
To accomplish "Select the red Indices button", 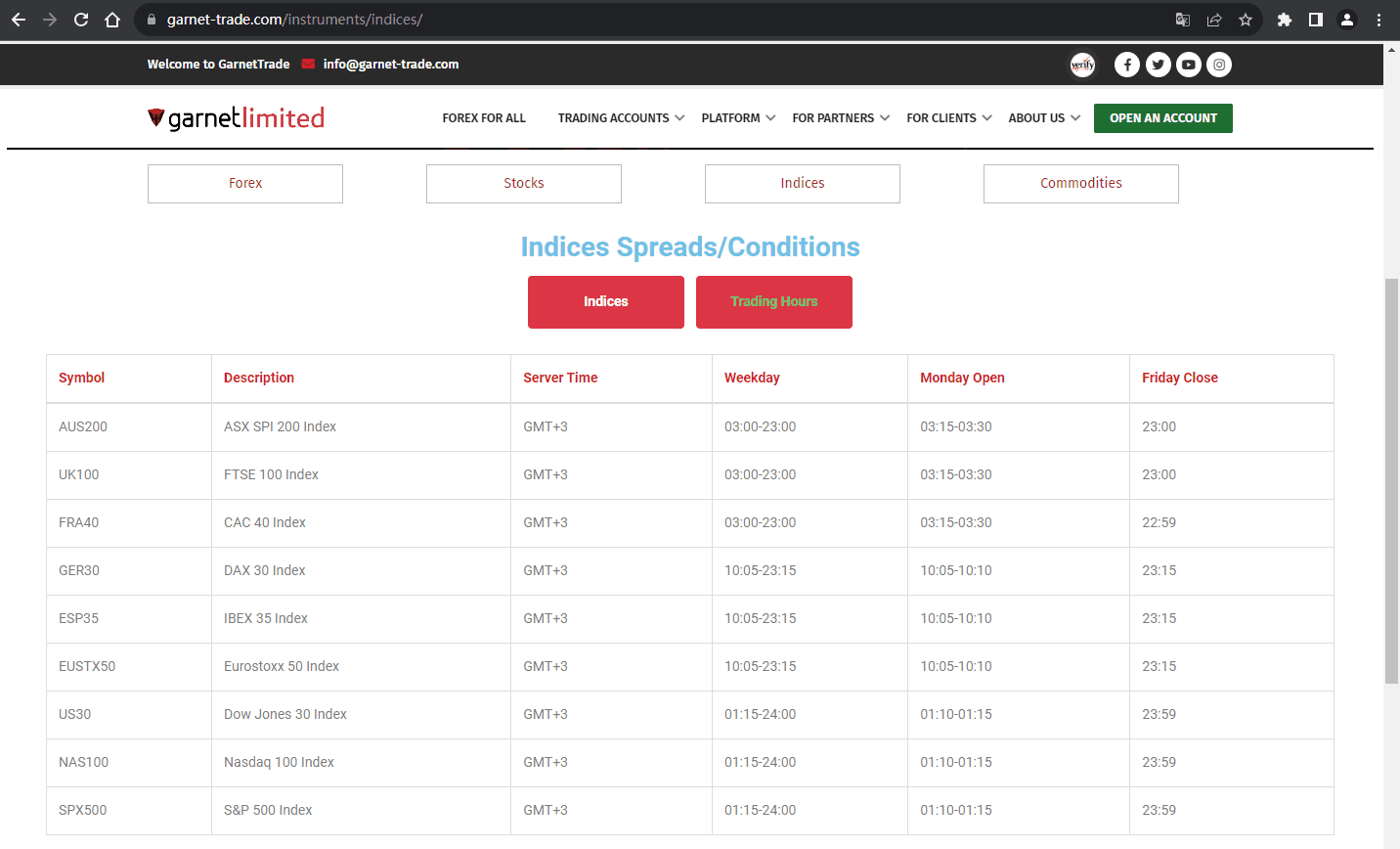I will [x=606, y=302].
